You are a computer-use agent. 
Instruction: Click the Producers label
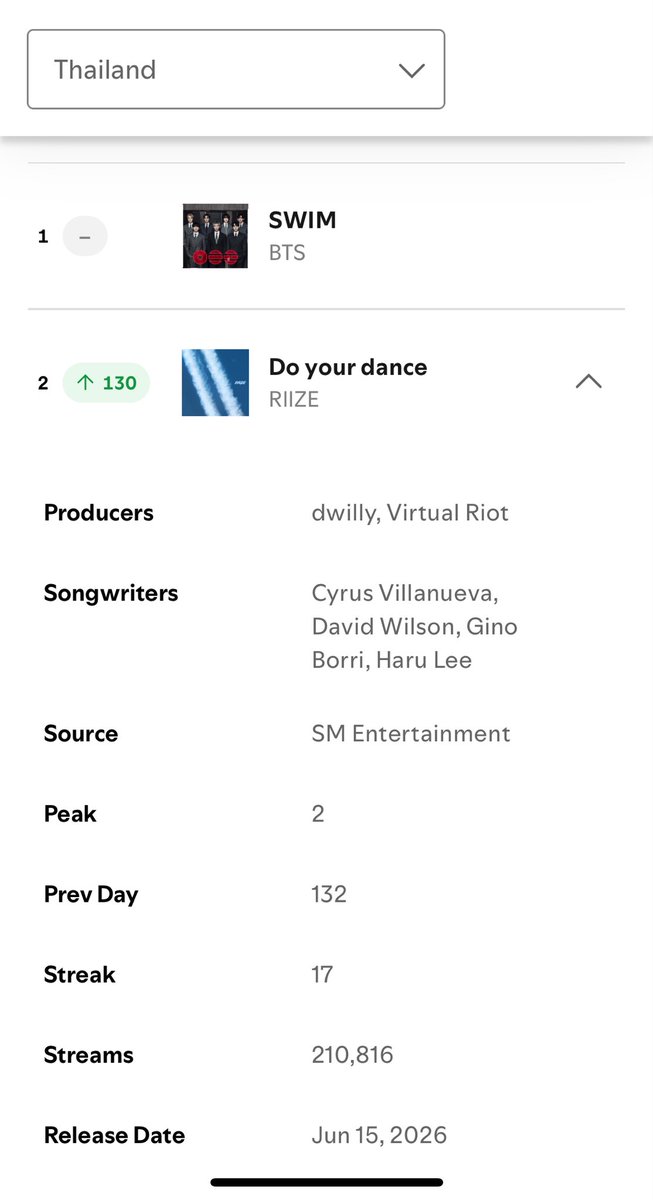[99, 513]
